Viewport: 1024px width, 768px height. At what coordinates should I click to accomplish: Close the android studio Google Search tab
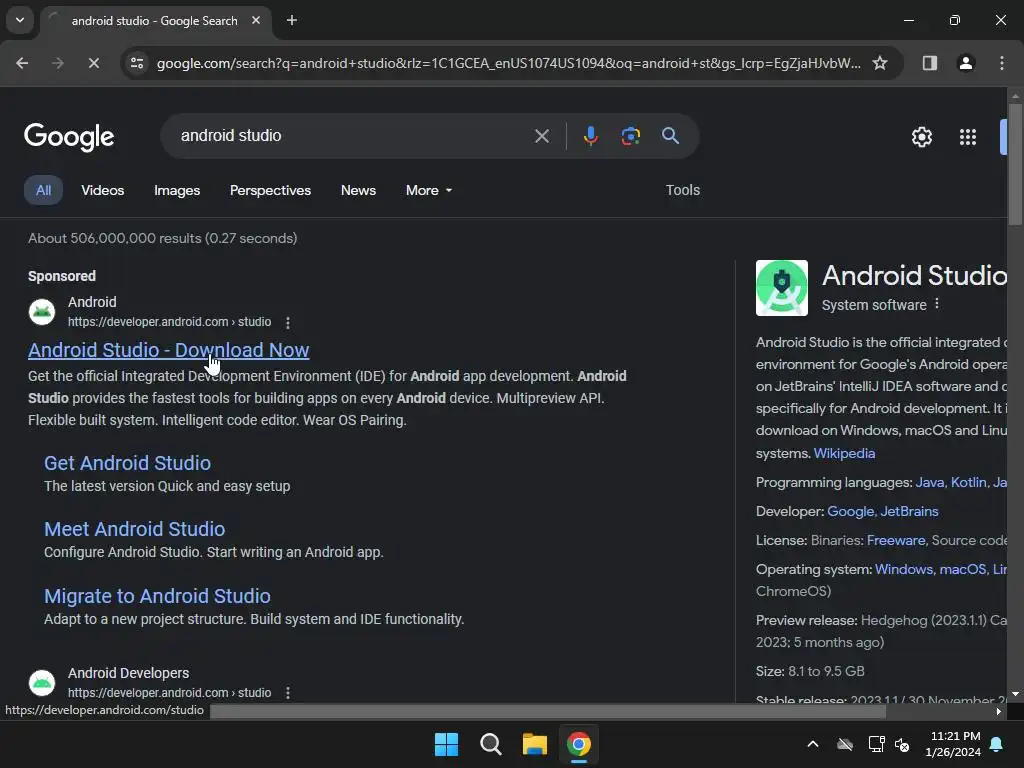[x=256, y=20]
